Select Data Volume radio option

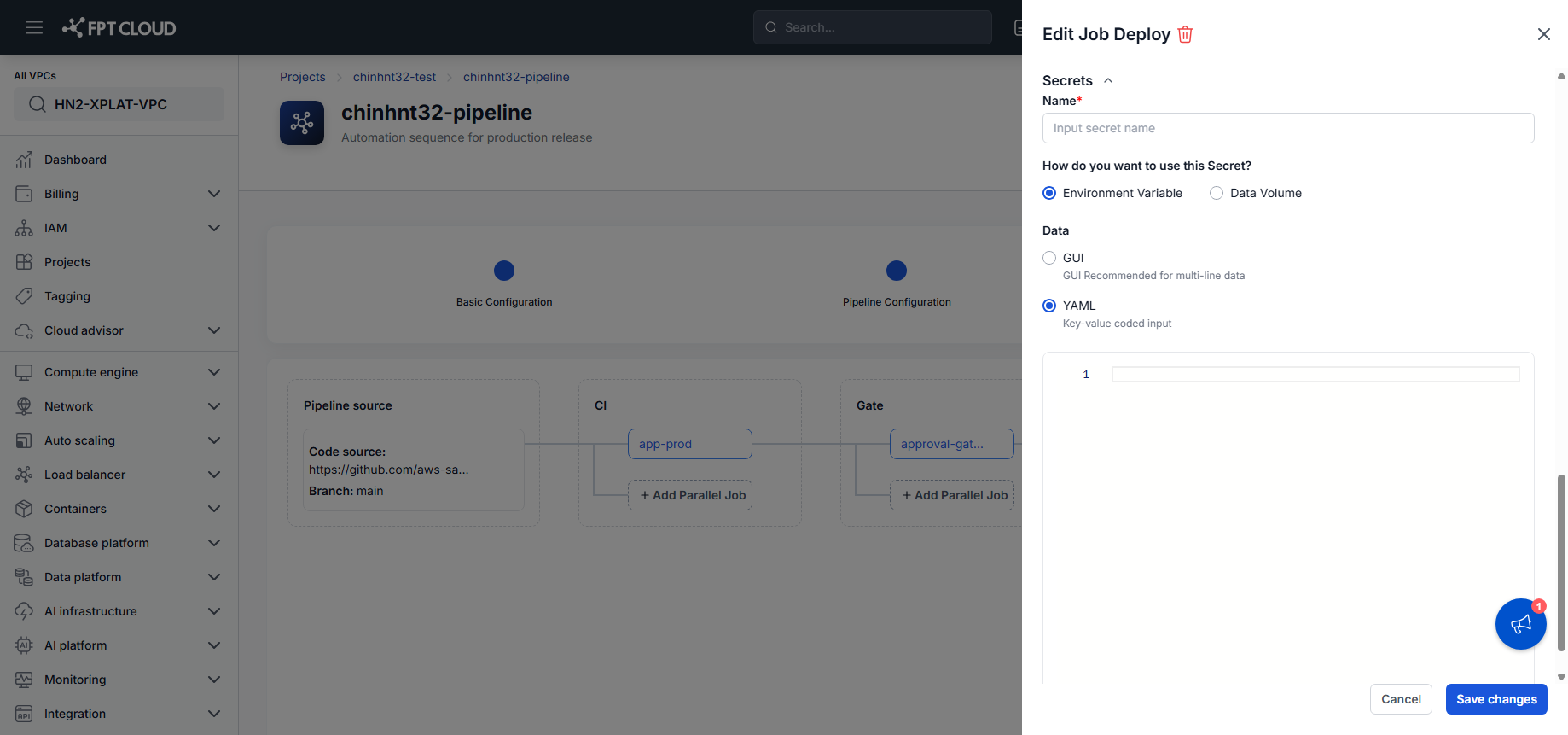[1217, 193]
